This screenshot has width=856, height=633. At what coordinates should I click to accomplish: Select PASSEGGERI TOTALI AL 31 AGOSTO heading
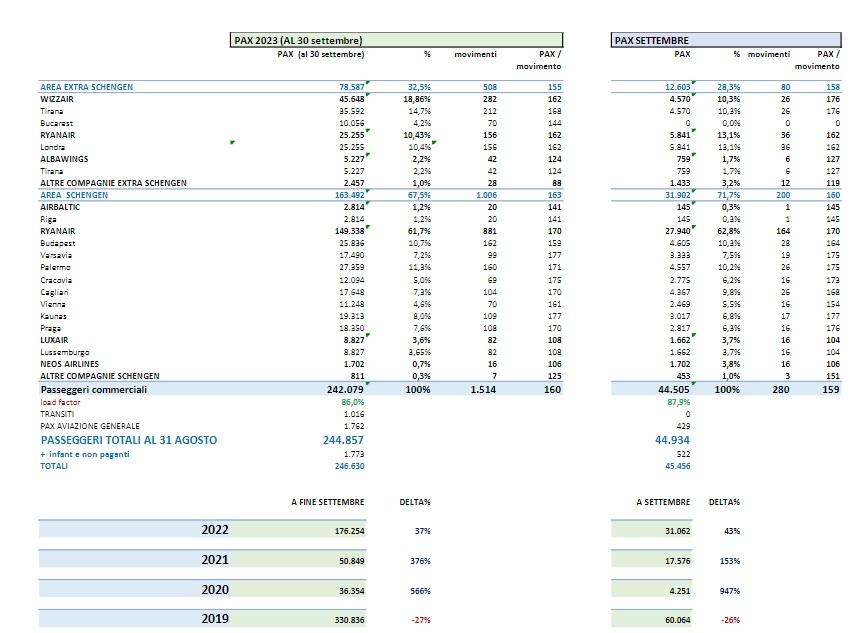[x=128, y=440]
